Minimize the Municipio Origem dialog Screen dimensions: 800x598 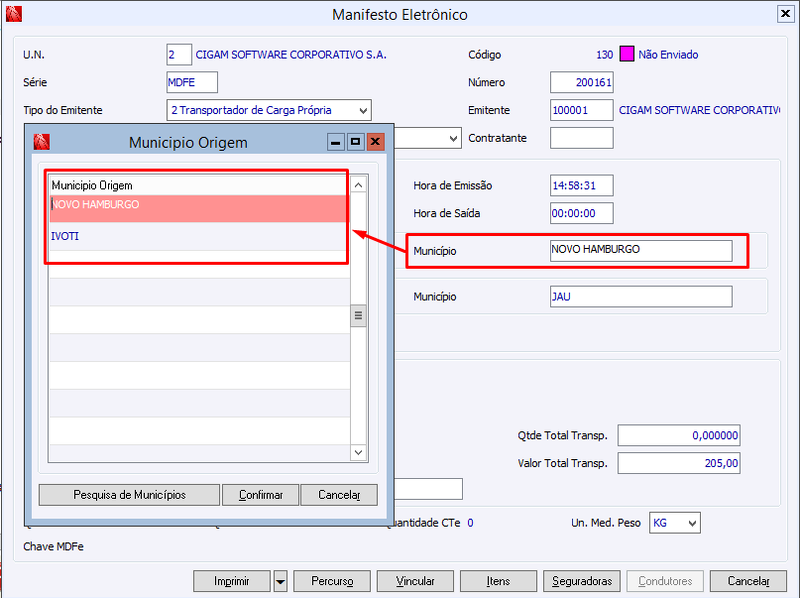(x=335, y=142)
